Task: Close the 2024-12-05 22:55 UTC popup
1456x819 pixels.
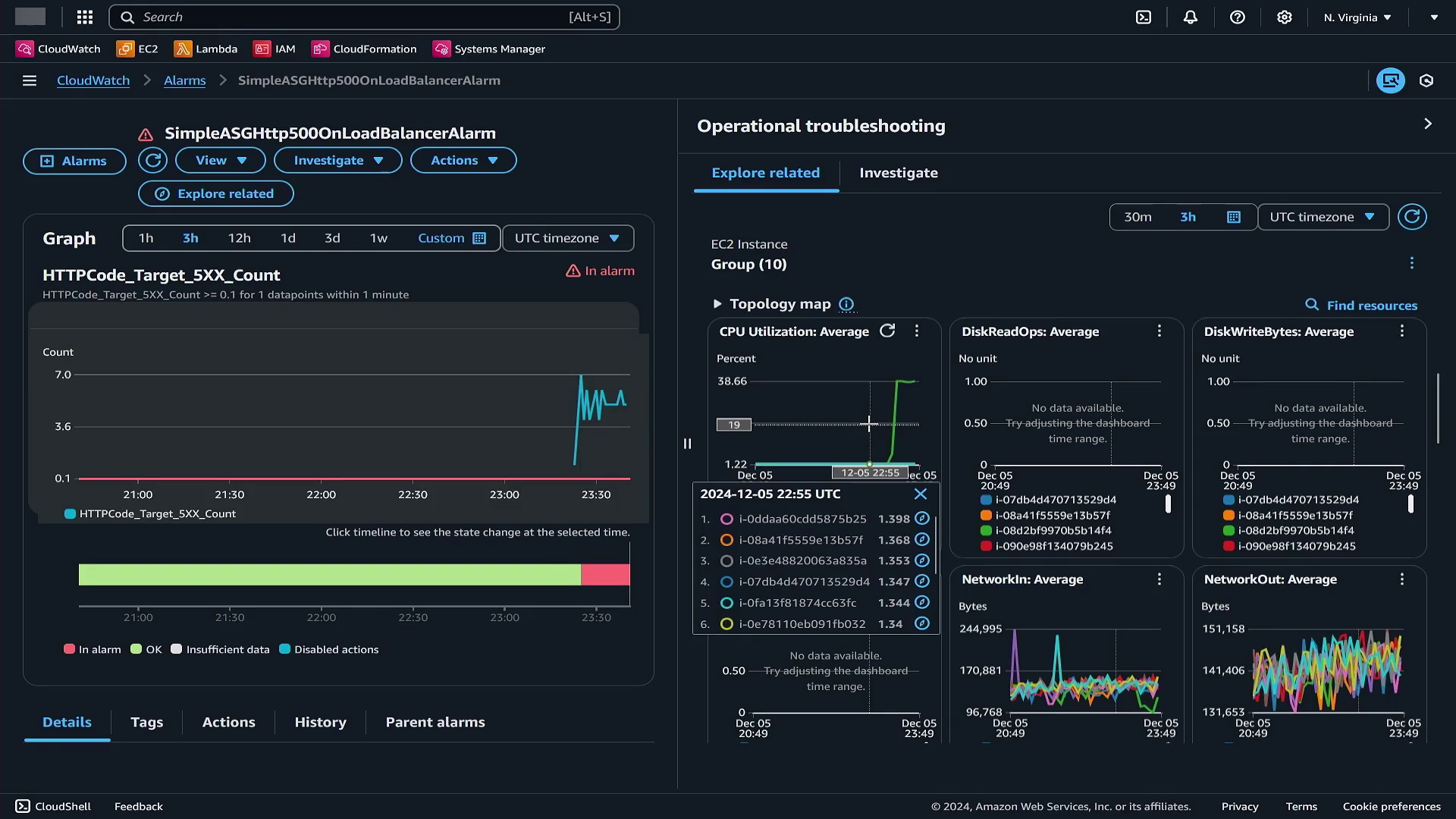Action: tap(921, 494)
